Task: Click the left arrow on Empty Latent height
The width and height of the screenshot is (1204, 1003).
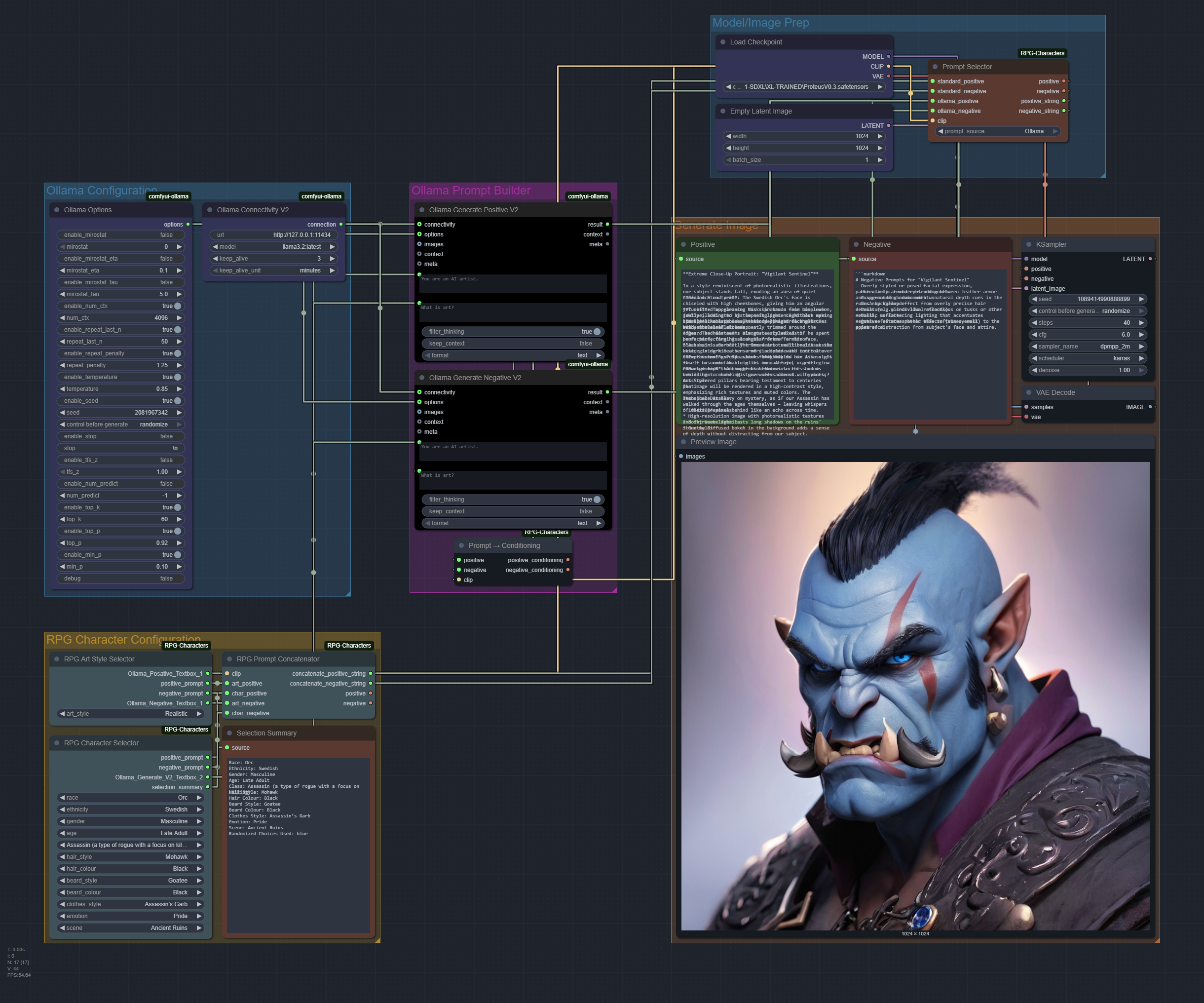Action: tap(728, 149)
